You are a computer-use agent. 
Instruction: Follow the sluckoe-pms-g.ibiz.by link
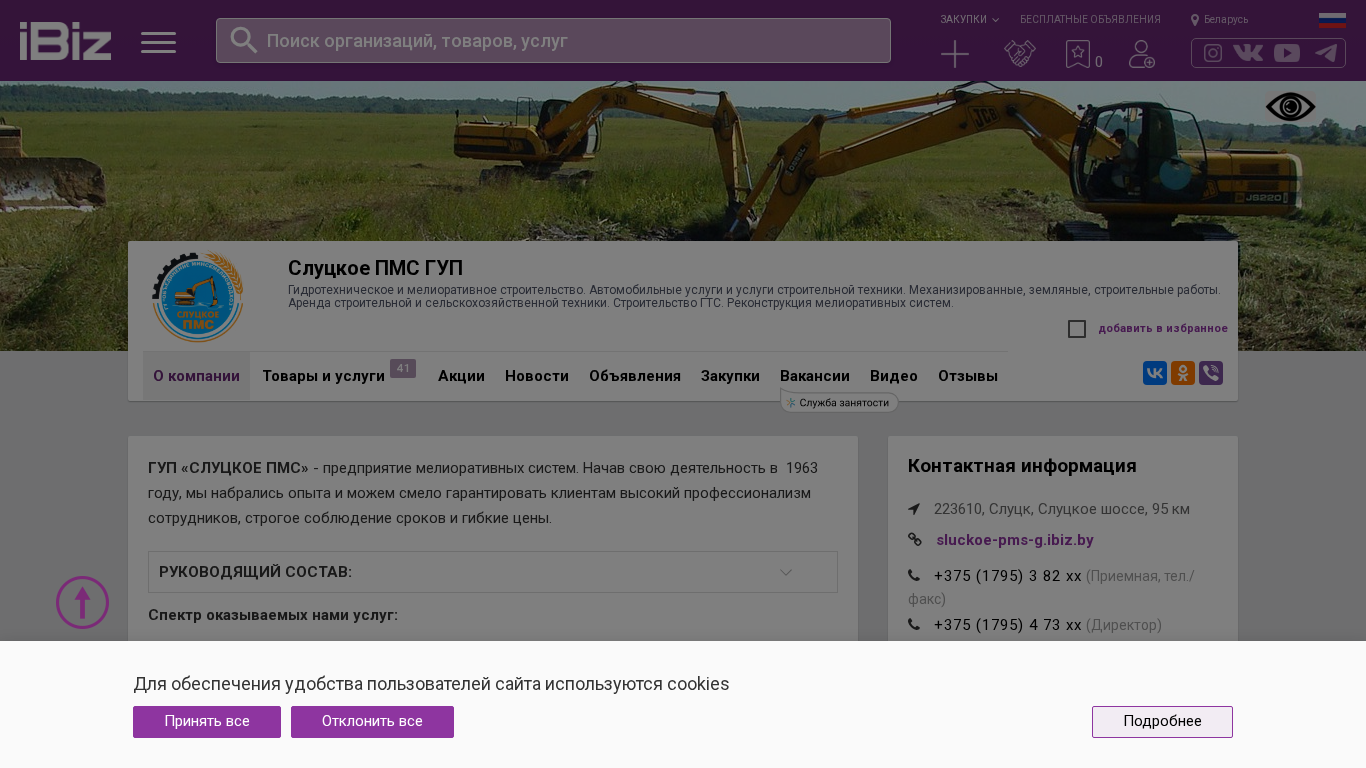[1014, 540]
